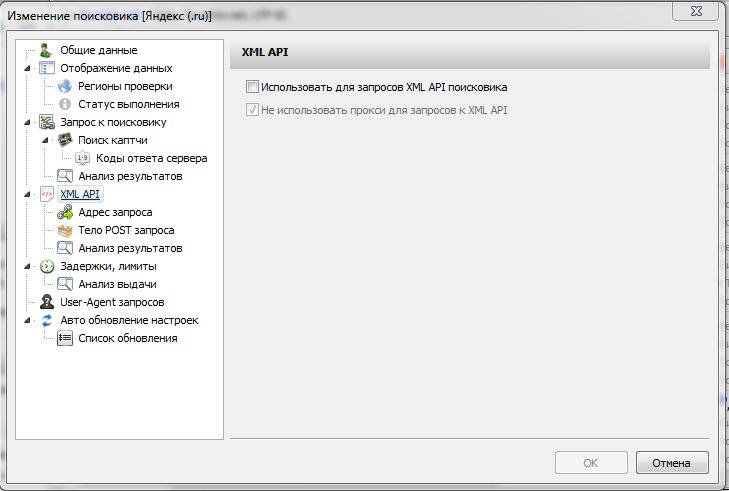
Task: Click the Поиск каптчи icon
Action: (x=65, y=140)
